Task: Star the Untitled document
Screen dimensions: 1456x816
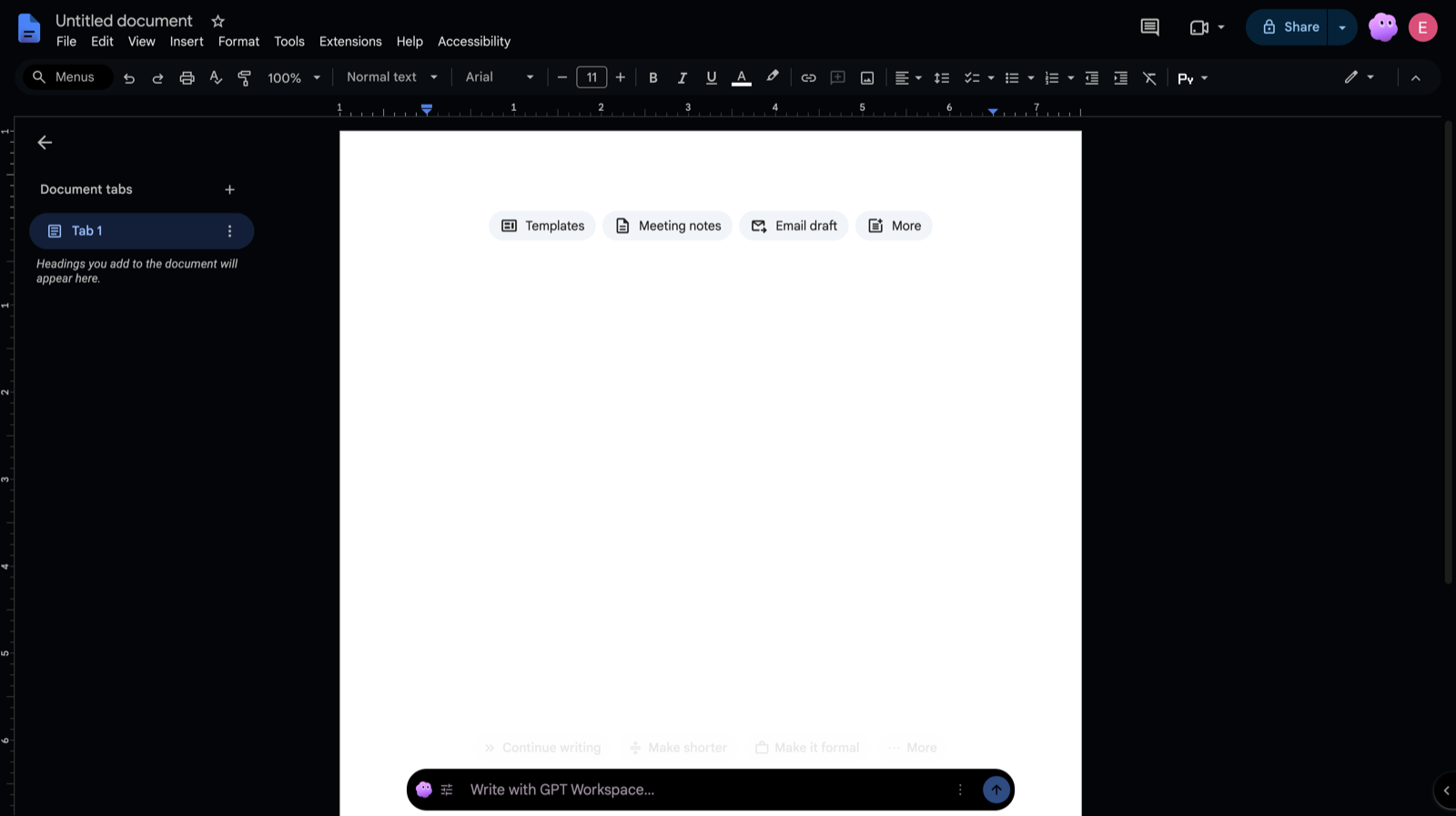Action: point(217,21)
